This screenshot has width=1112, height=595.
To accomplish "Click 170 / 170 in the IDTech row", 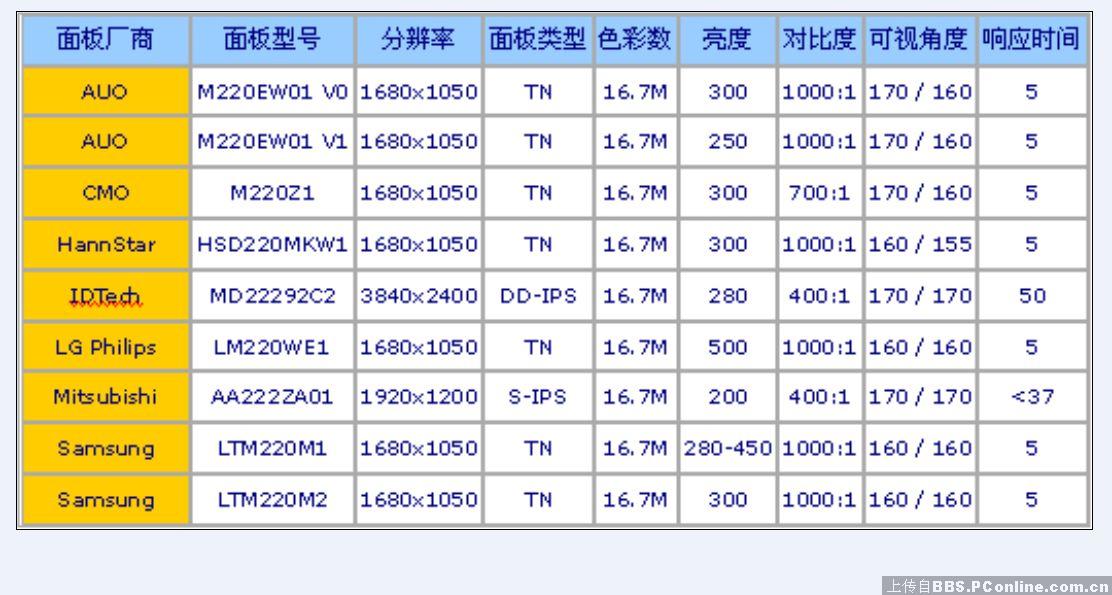I will [x=920, y=296].
